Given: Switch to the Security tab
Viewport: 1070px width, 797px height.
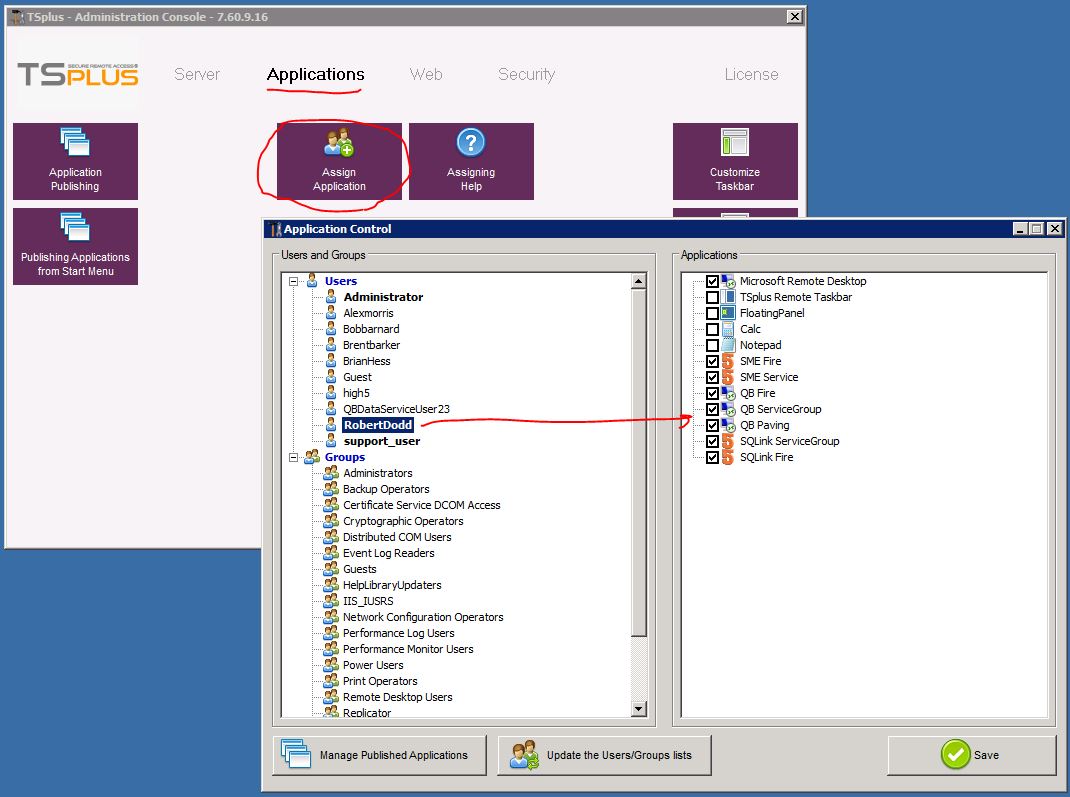Looking at the screenshot, I should pos(526,74).
